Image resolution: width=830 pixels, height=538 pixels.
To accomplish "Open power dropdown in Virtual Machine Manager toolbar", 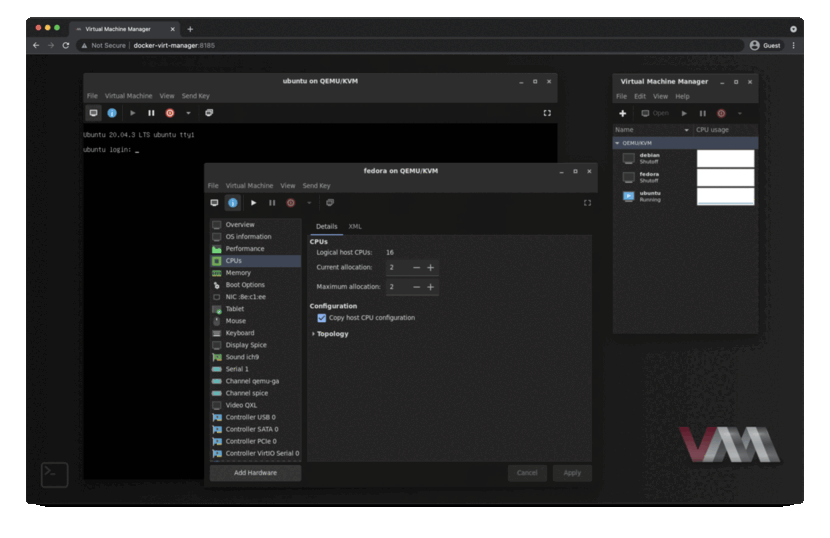I will [x=739, y=113].
